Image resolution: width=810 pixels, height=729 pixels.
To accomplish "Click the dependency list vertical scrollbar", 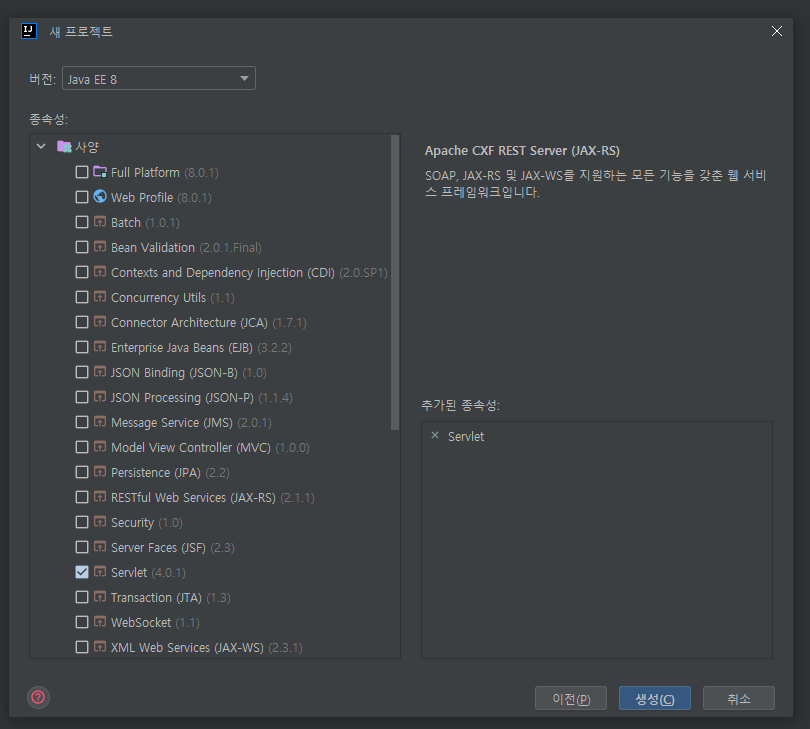I will point(395,282).
